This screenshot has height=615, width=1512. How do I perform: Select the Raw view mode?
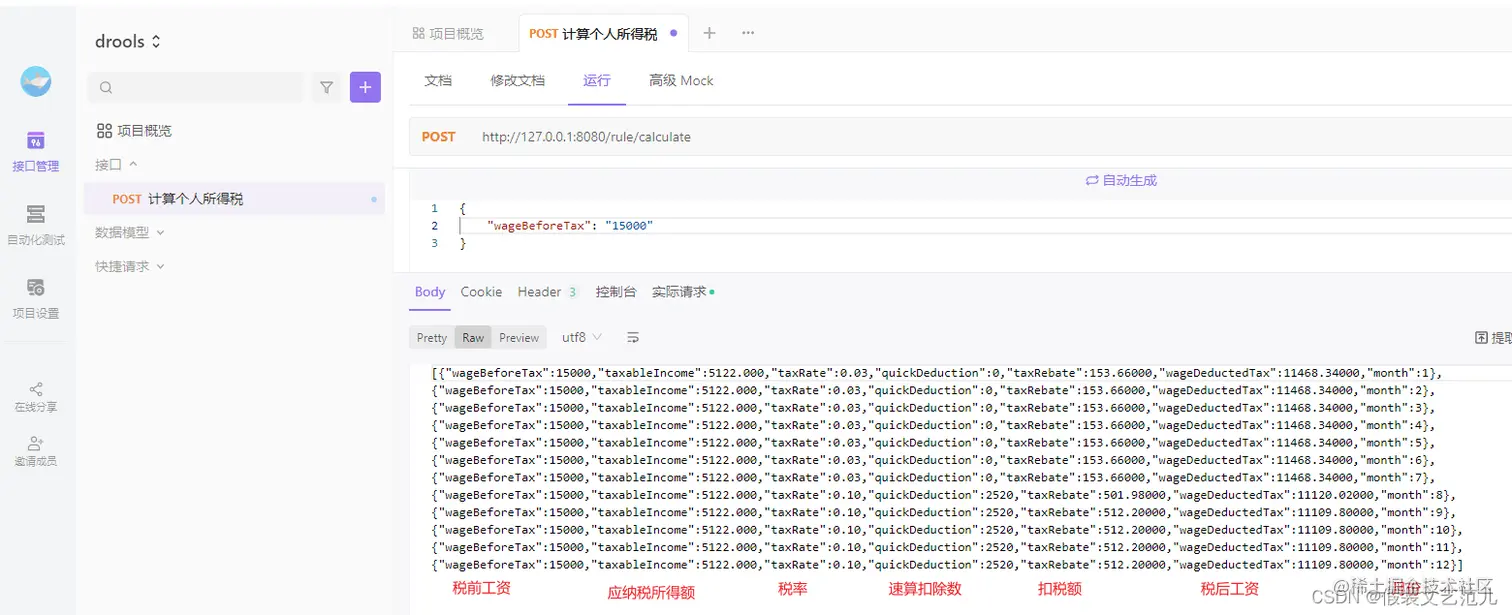473,338
